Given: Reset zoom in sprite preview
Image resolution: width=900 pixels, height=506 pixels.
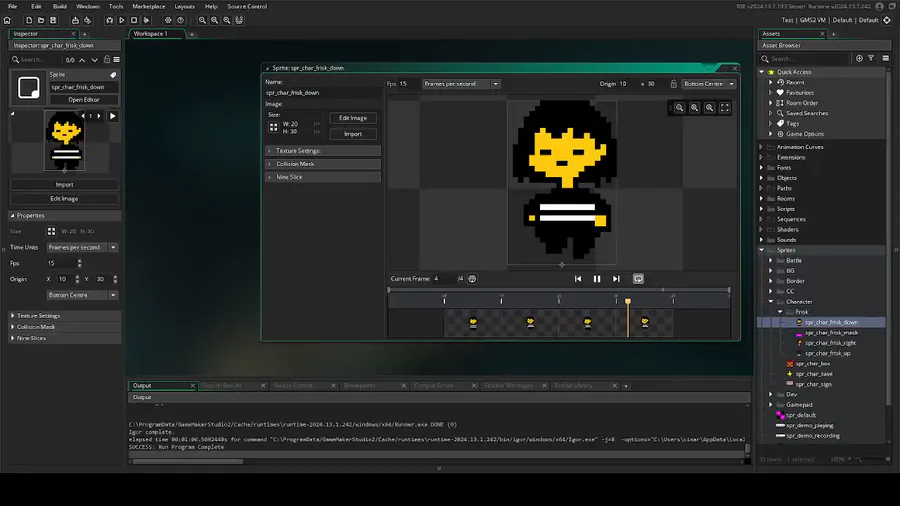Looking at the screenshot, I should 695,108.
